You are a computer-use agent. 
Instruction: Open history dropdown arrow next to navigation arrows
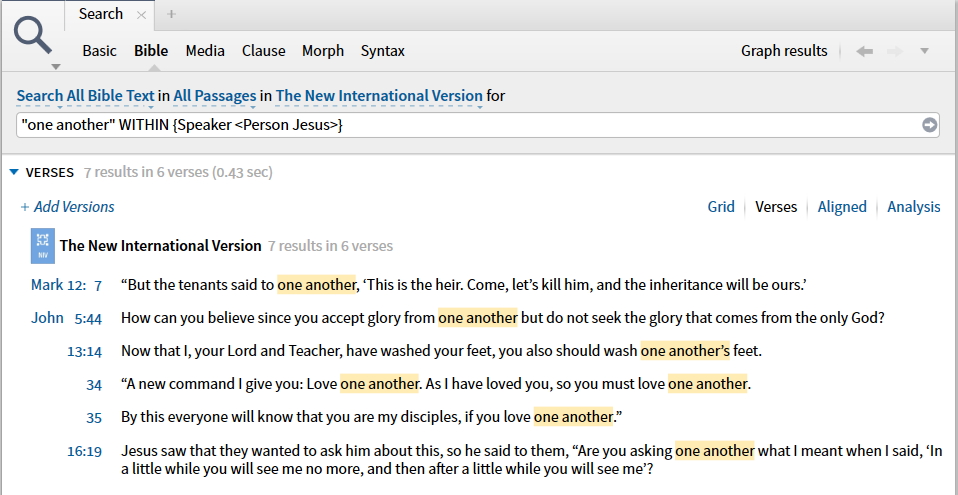(924, 51)
